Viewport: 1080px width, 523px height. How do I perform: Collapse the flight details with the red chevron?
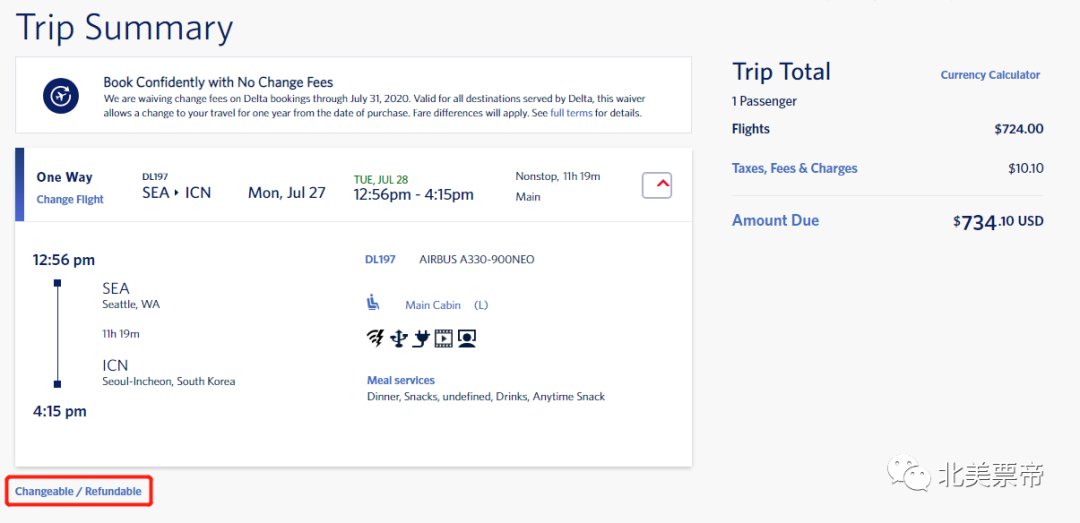tap(657, 185)
